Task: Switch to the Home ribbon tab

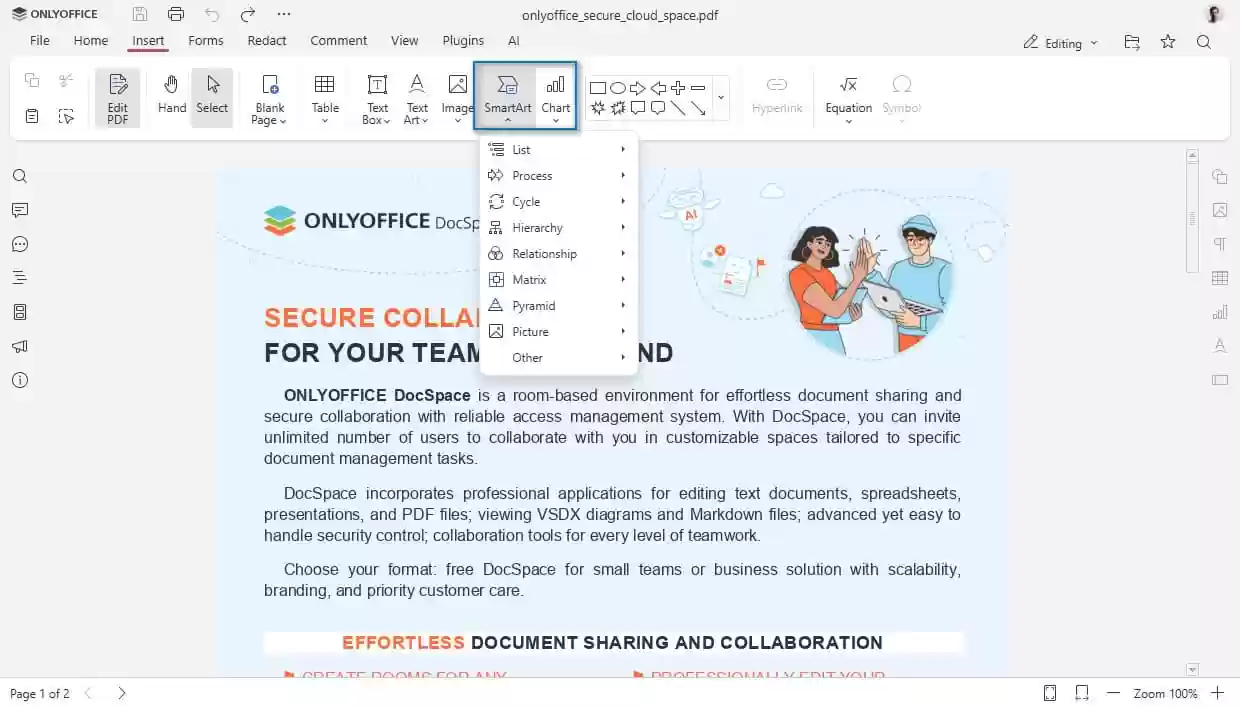Action: [x=90, y=41]
